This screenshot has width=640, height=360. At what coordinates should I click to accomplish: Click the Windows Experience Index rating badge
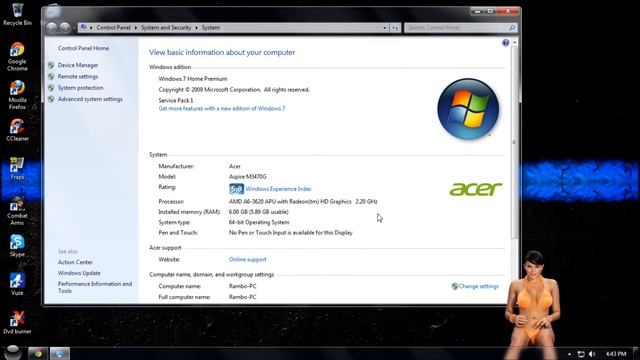(236, 189)
